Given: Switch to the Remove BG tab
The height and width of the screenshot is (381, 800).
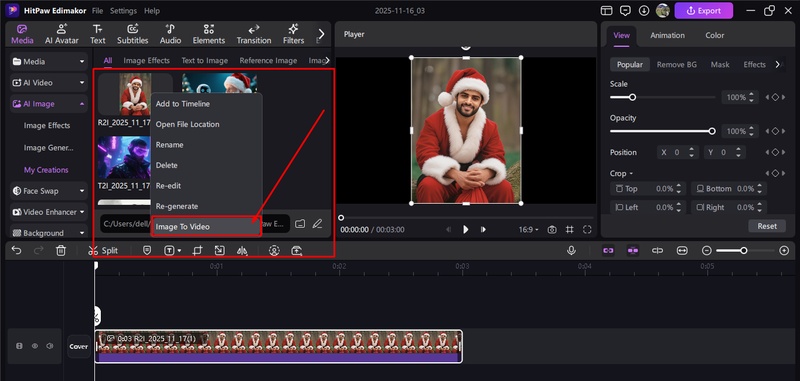Looking at the screenshot, I should pos(677,64).
